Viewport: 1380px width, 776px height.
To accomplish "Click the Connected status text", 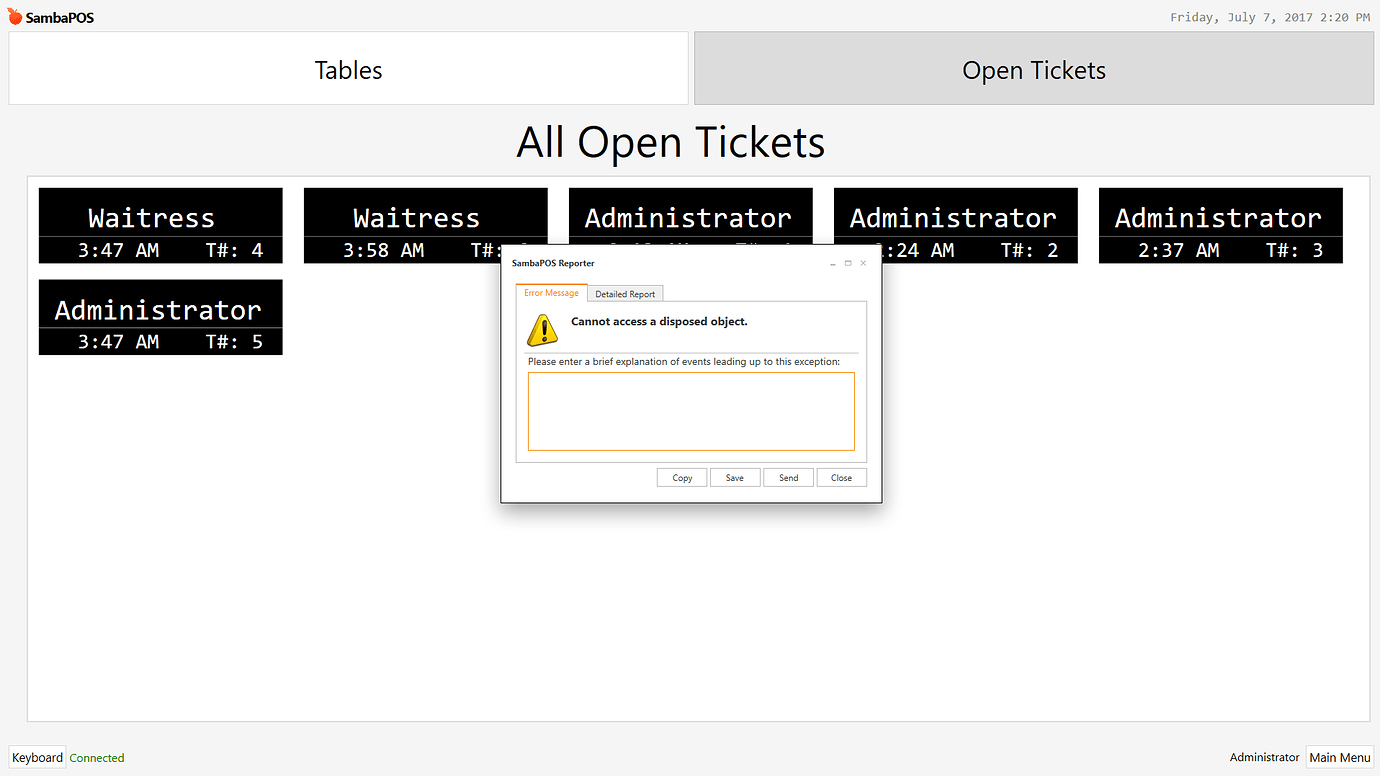I will [97, 758].
